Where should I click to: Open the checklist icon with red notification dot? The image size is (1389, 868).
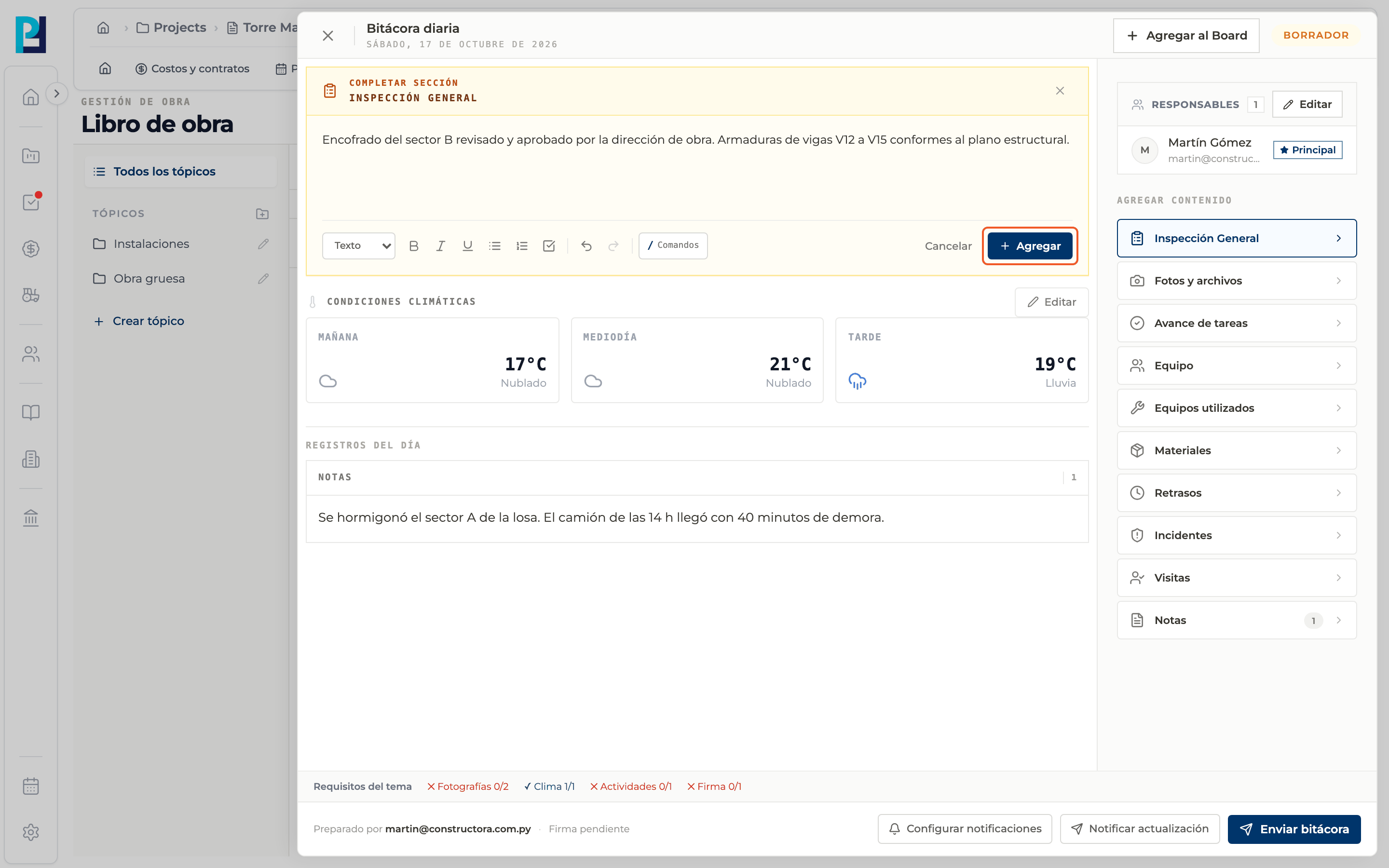point(31,202)
